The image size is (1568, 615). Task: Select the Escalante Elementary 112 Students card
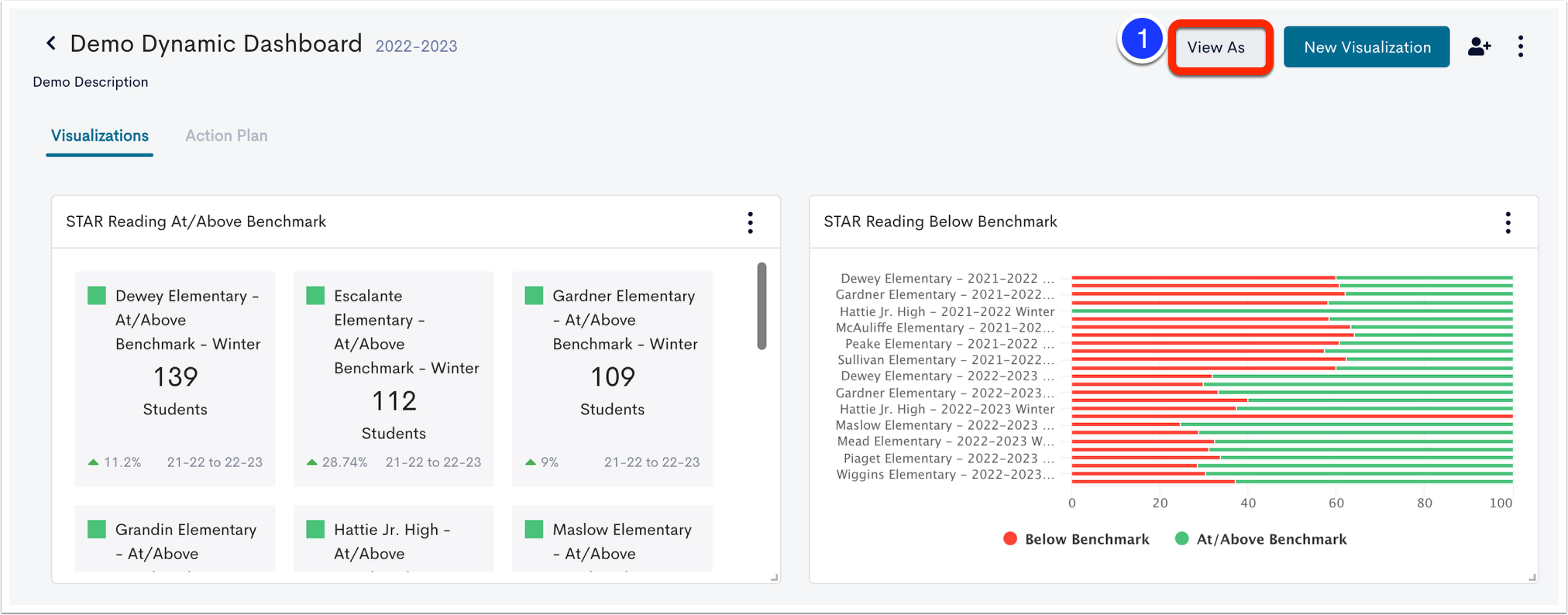394,379
